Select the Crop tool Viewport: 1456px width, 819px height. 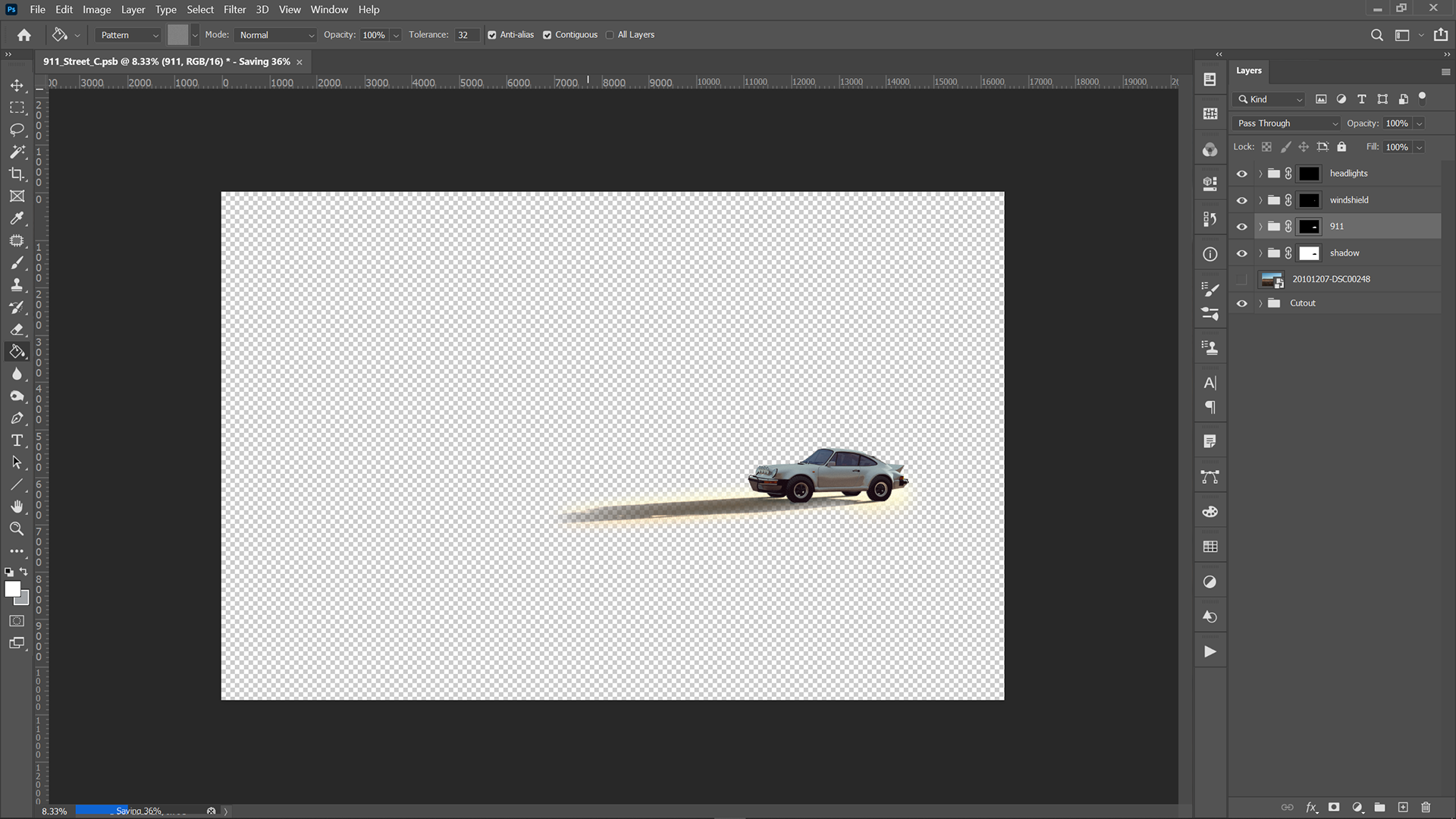tap(17, 174)
